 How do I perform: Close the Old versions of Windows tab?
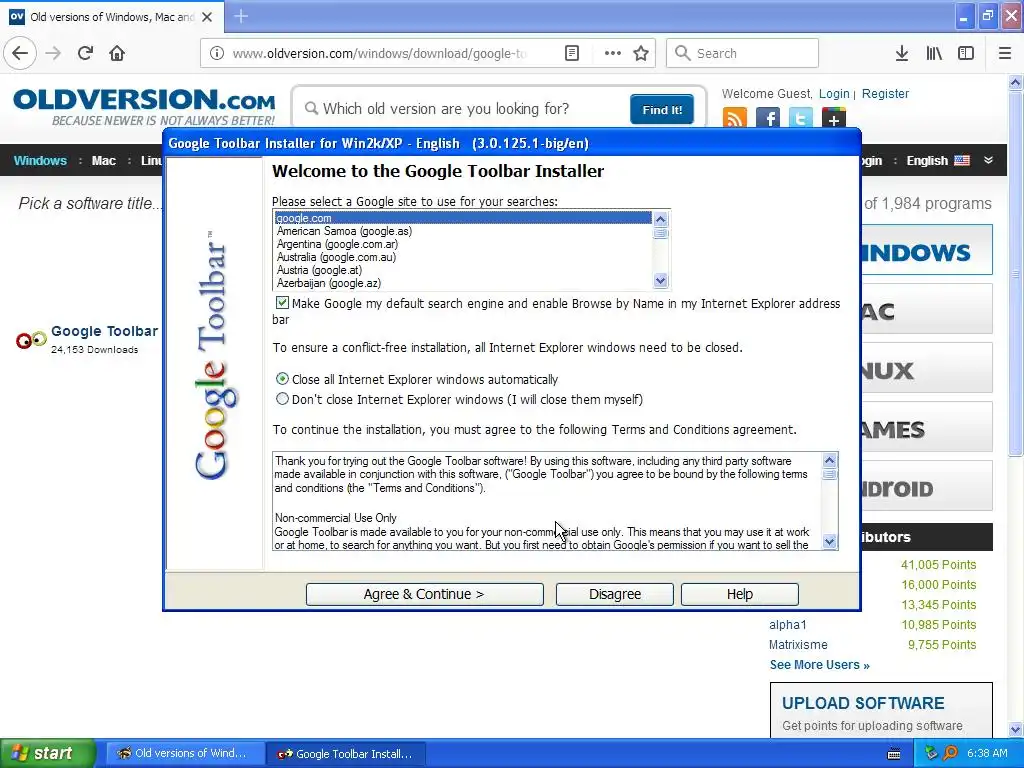point(207,17)
